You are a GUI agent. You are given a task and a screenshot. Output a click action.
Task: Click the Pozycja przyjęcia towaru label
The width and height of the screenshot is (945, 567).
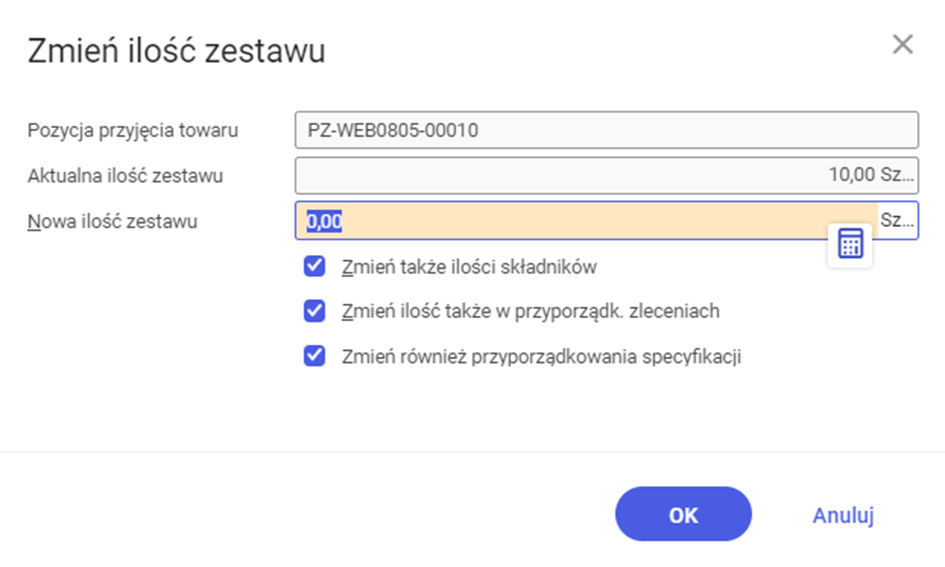[133, 131]
